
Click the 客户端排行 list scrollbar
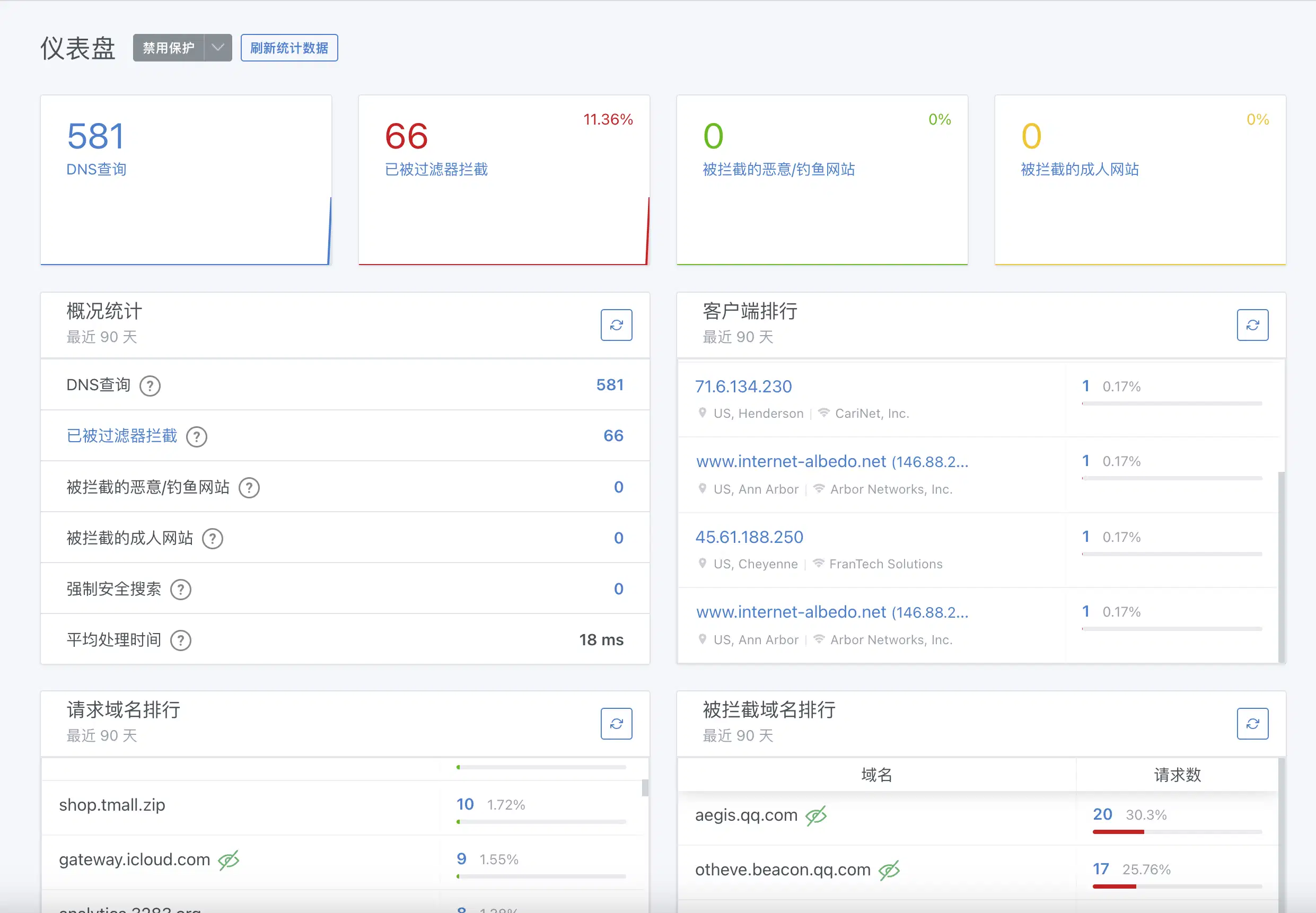1280,566
